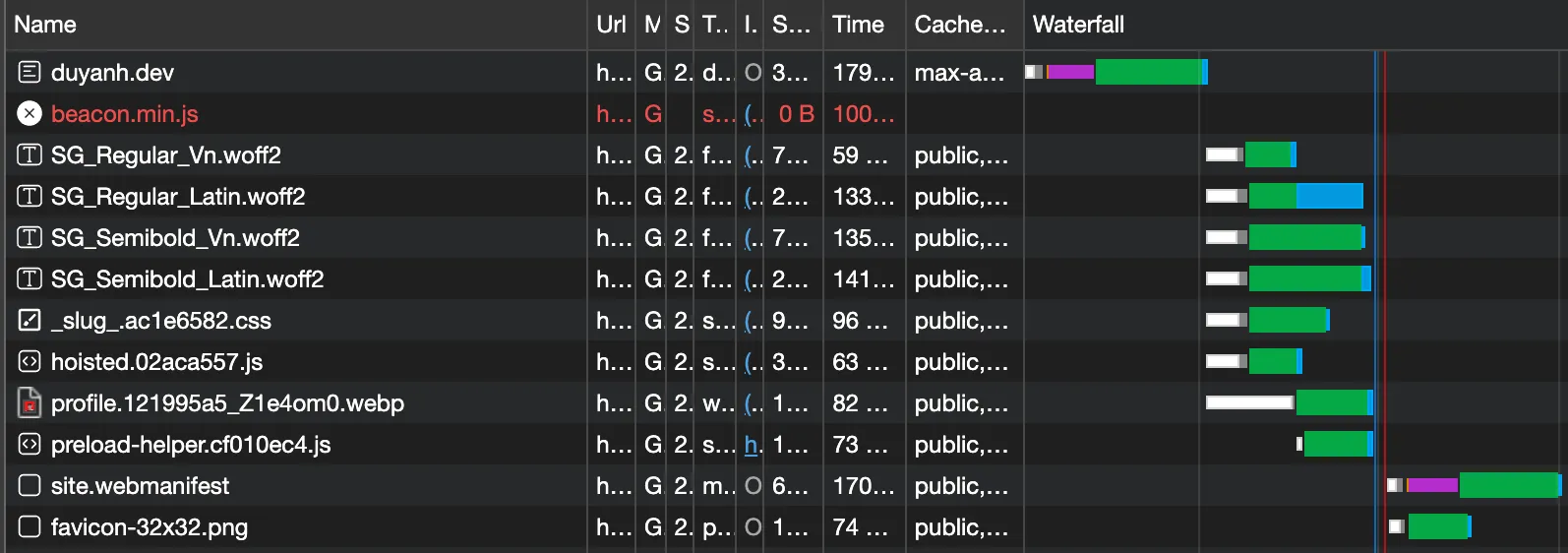
Task: Sort by the Time column header
Action: coord(858,25)
